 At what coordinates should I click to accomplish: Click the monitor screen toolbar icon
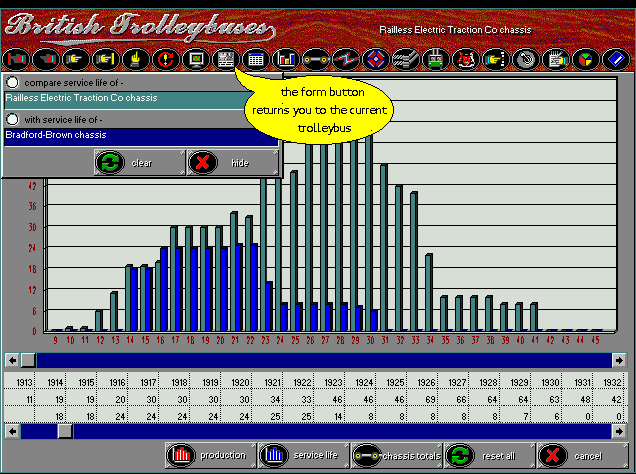pyautogui.click(x=195, y=60)
